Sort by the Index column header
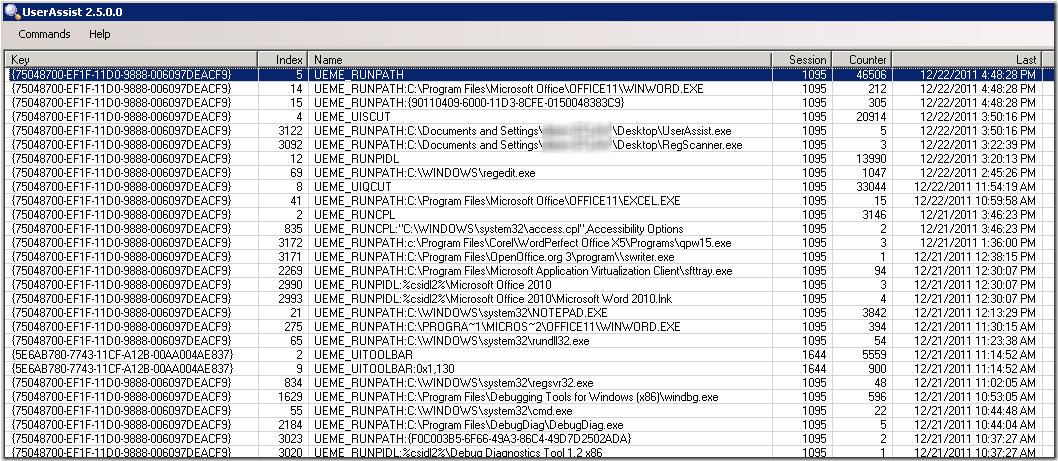The image size is (1058, 461). pyautogui.click(x=283, y=60)
